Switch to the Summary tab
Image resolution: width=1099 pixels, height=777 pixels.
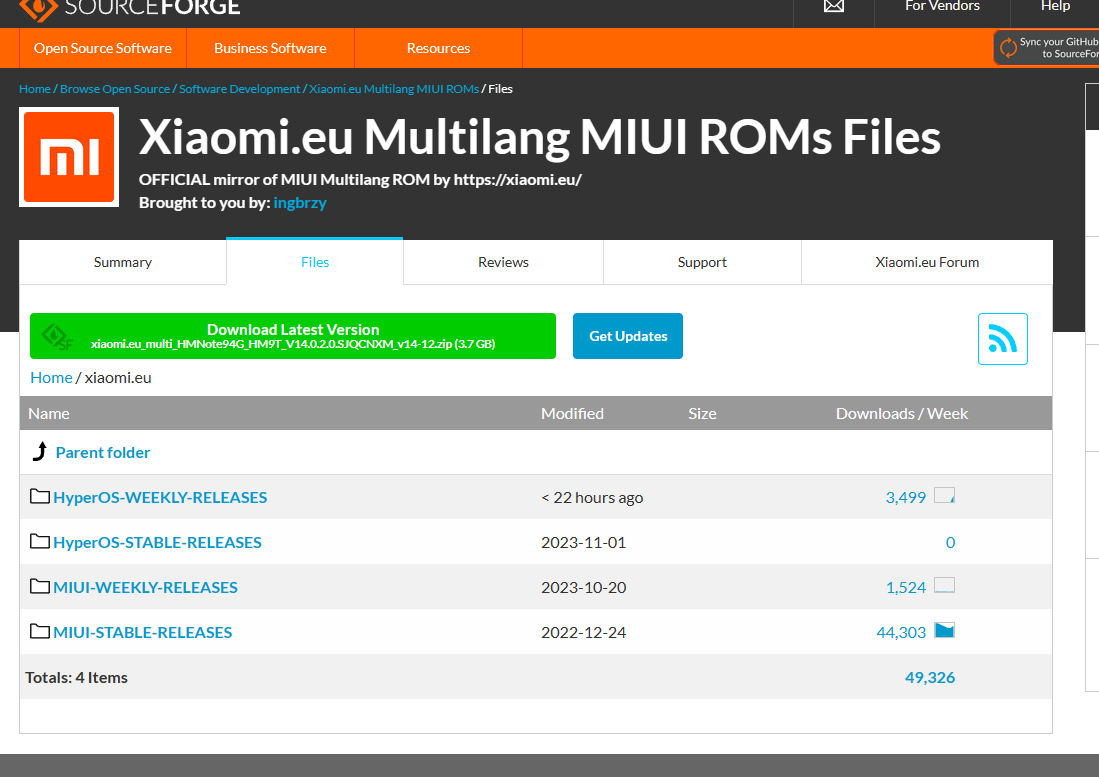point(122,261)
